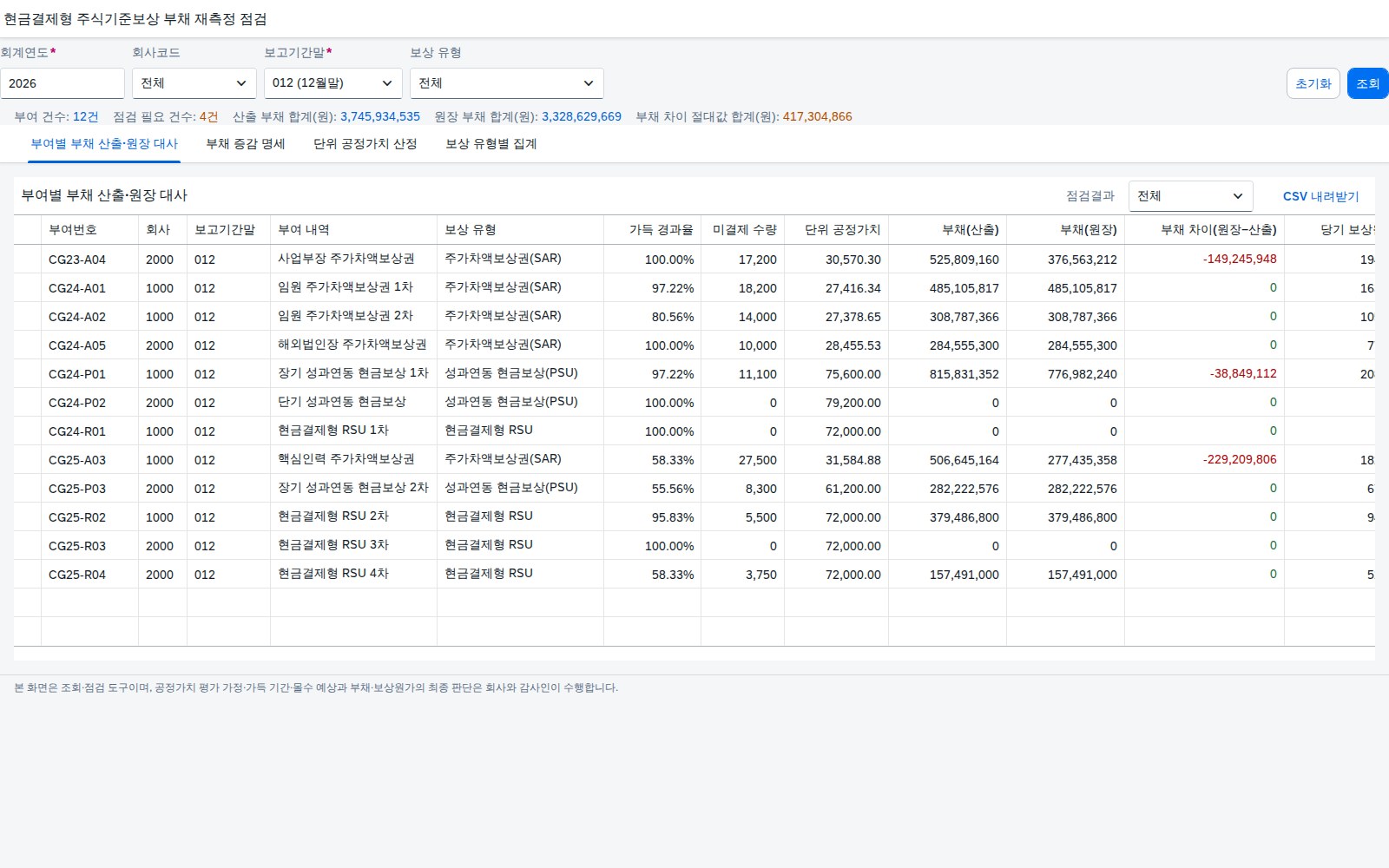The height and width of the screenshot is (868, 1389).
Task: Click the 회계연도 input field showing 2026
Action: click(x=63, y=83)
